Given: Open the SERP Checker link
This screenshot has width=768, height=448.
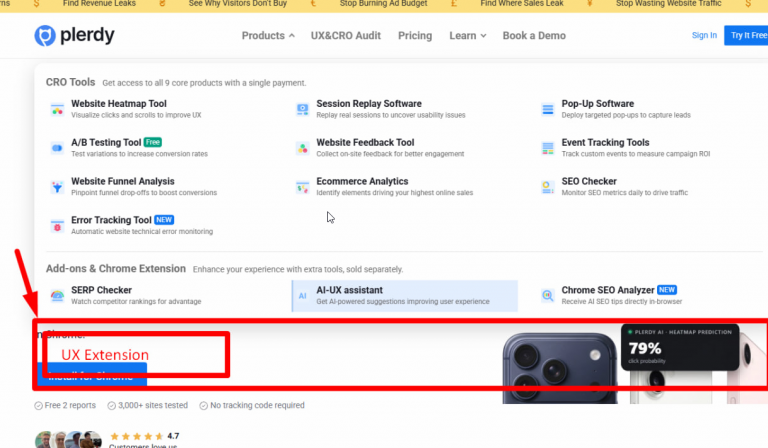Looking at the screenshot, I should (x=101, y=290).
